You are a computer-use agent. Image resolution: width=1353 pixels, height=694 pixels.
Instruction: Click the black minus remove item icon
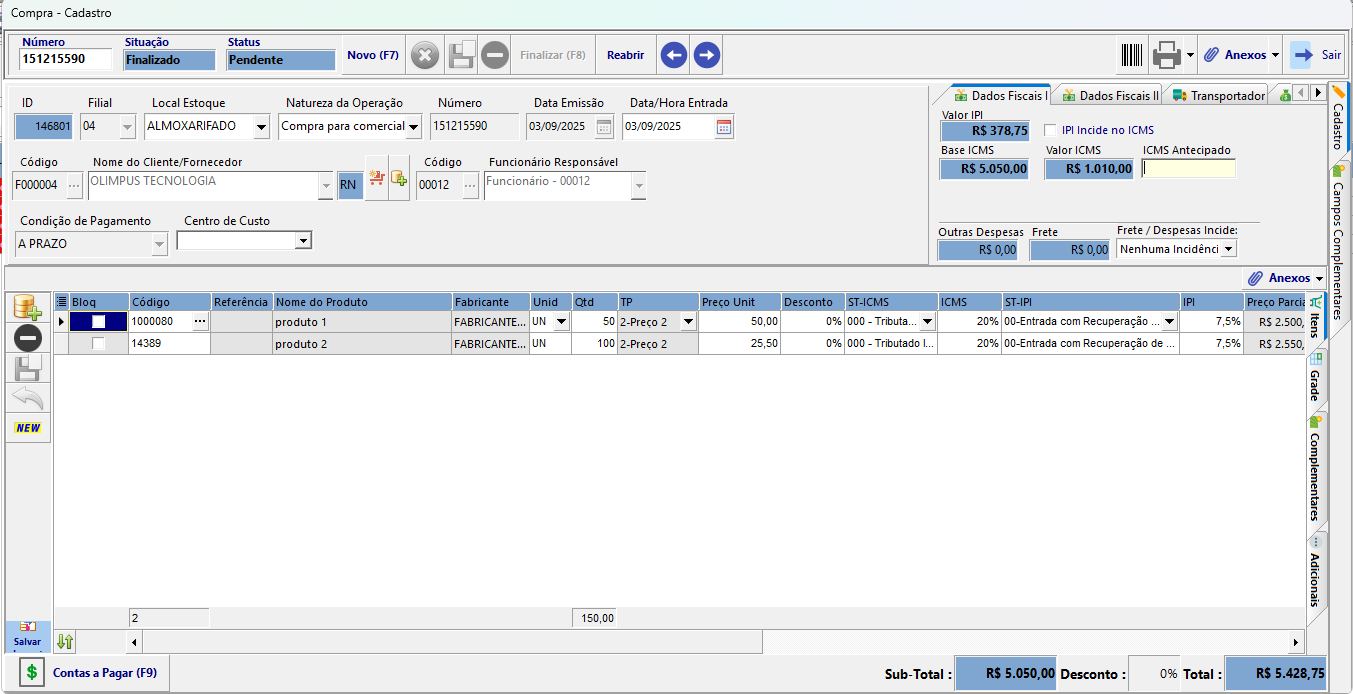[x=28, y=339]
